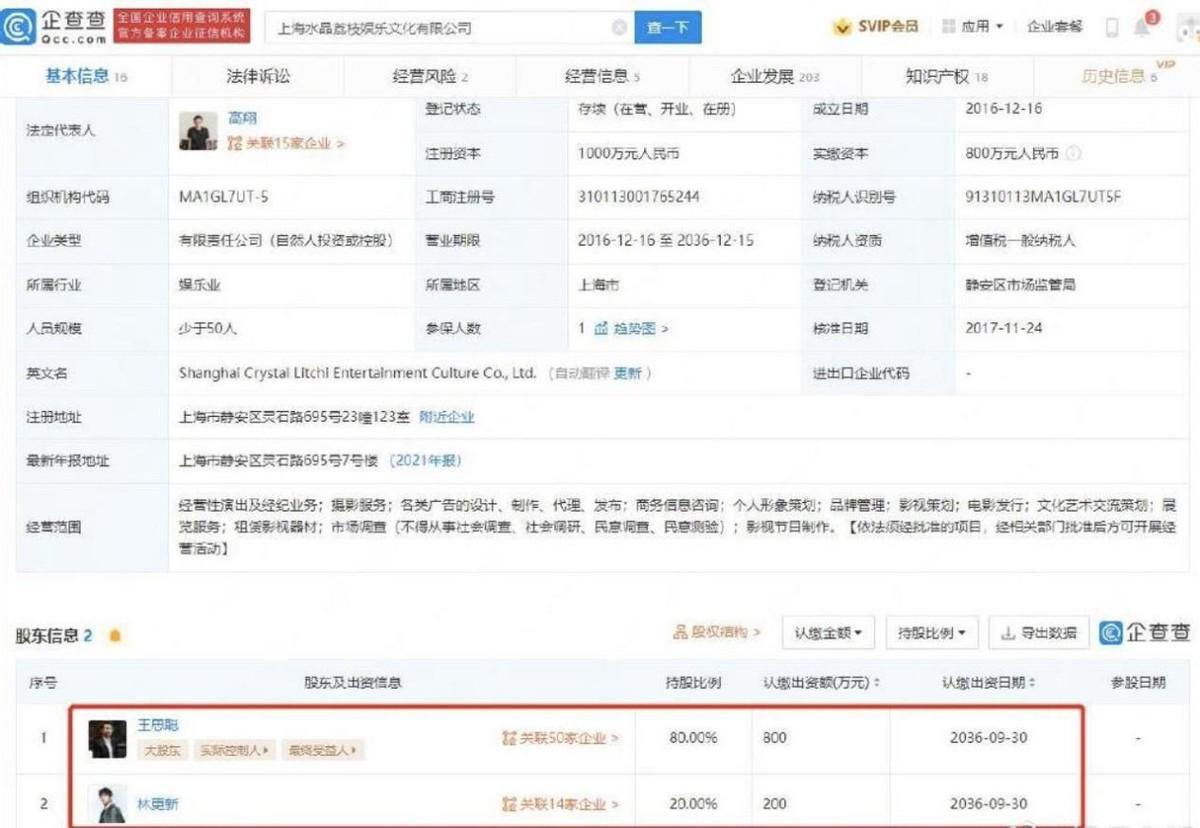
Task: Open 企业套餐 enterprise package link
Action: click(x=1054, y=27)
